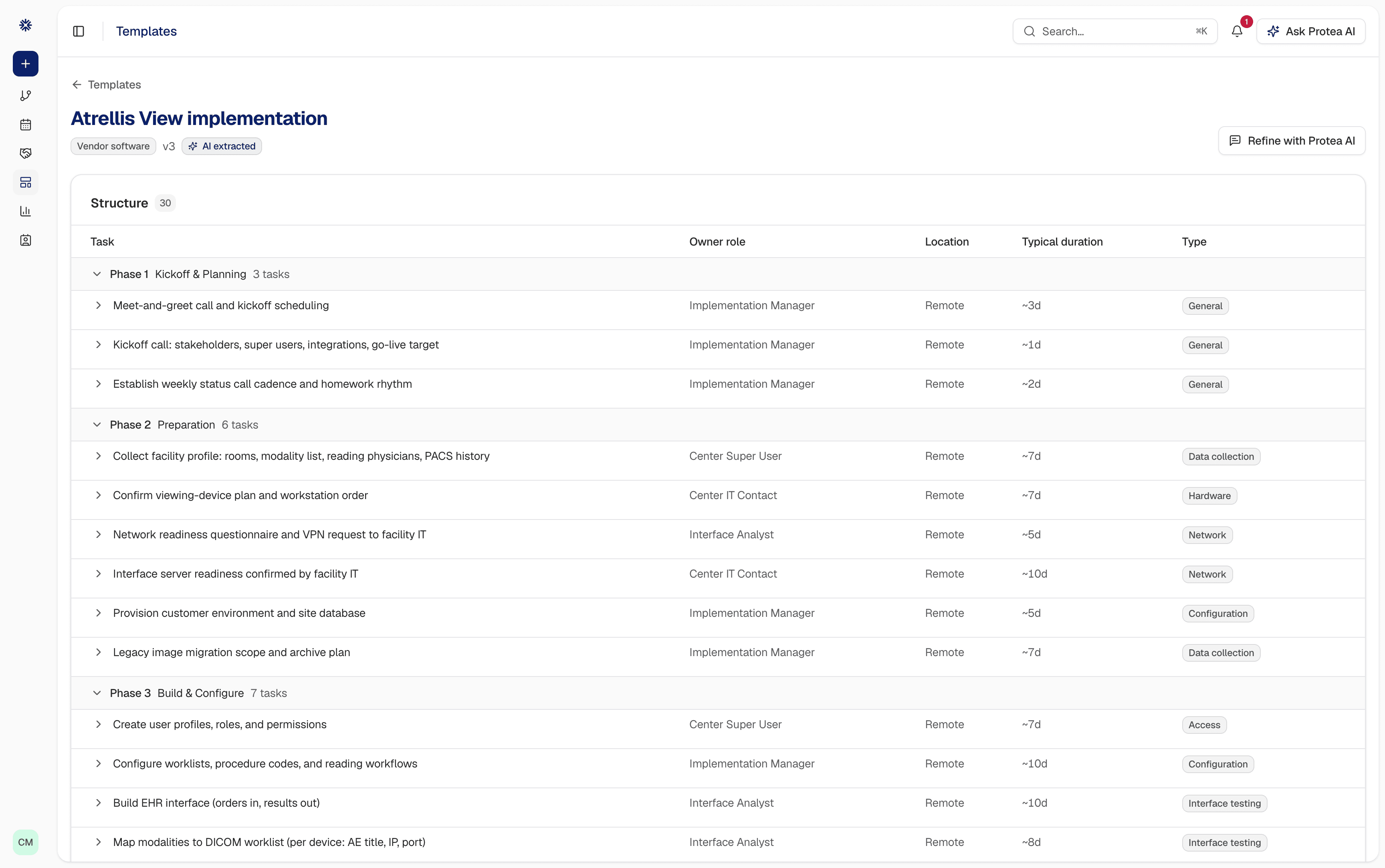Click the Typical duration column header
The height and width of the screenshot is (868, 1385).
1062,242
